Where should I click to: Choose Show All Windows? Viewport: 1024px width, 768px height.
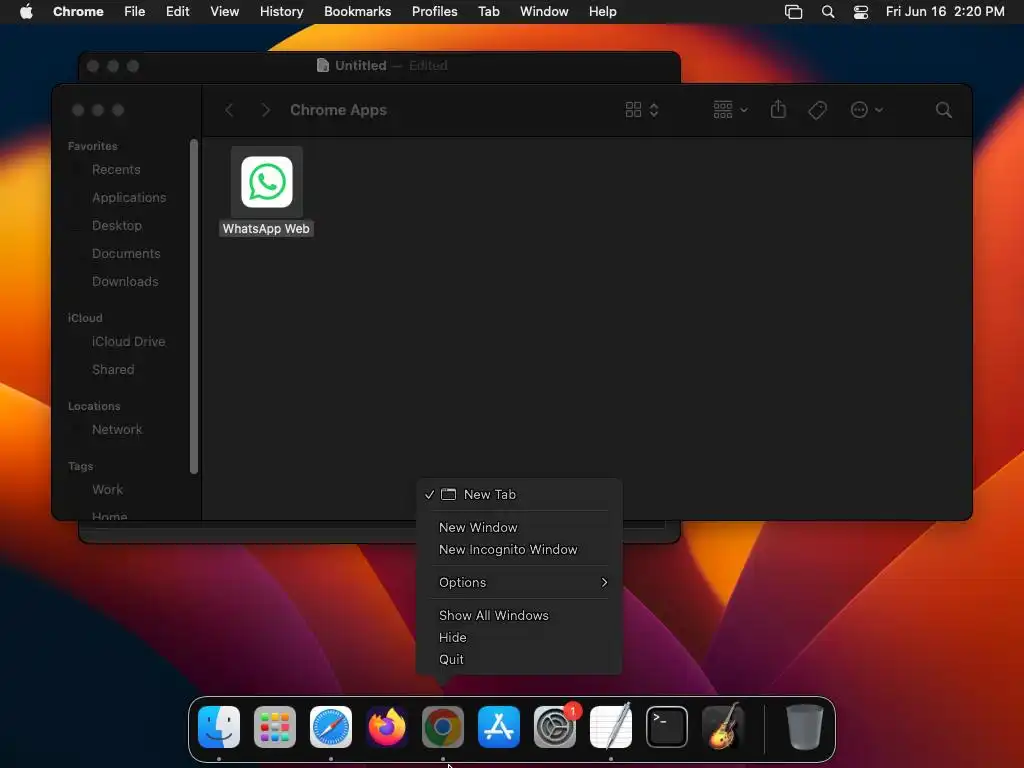pyautogui.click(x=519, y=616)
